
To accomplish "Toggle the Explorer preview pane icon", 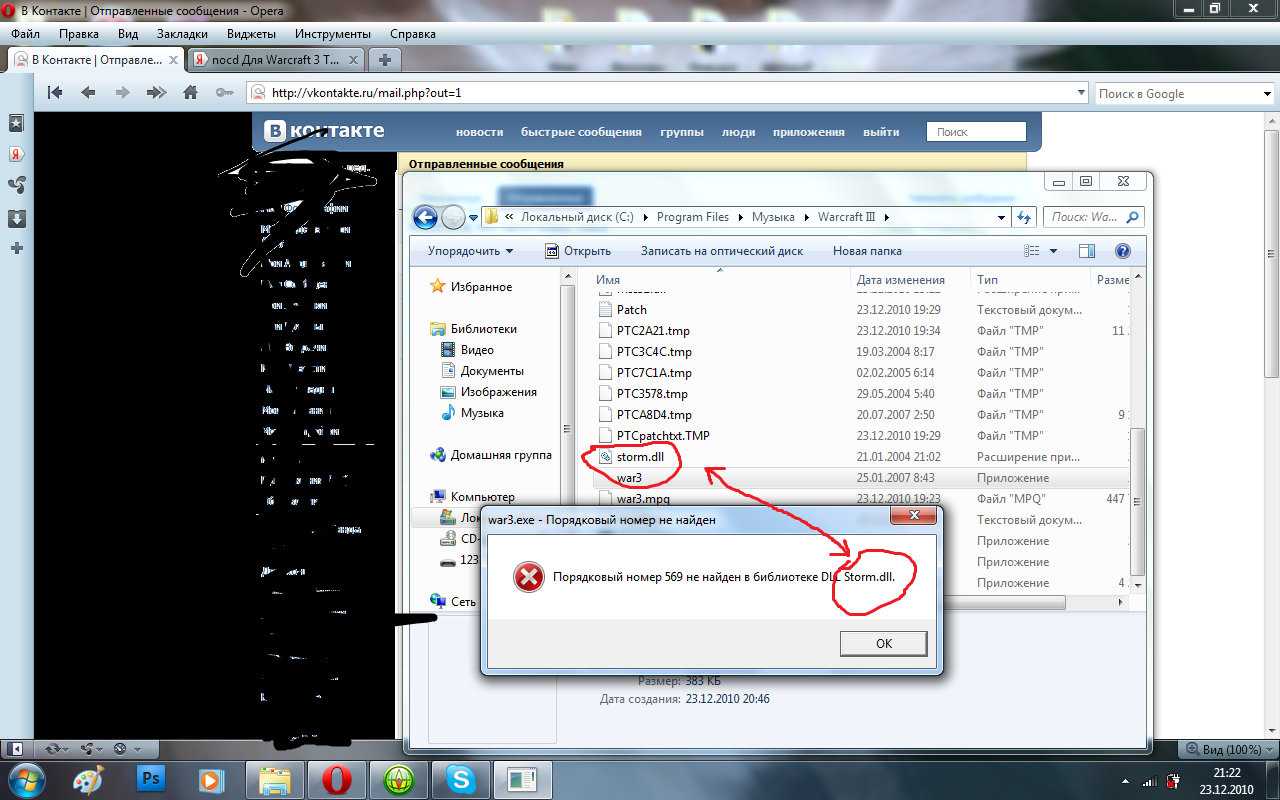I will pyautogui.click(x=1087, y=251).
